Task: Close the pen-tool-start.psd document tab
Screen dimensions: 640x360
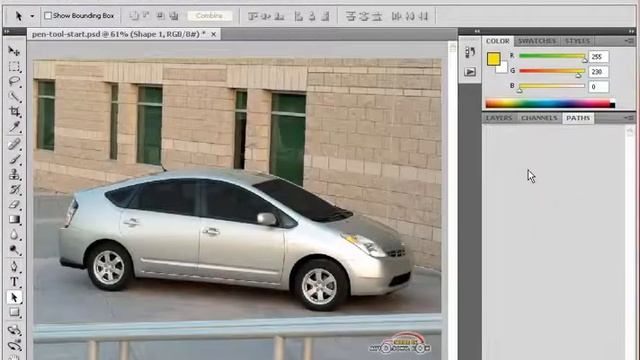Action: pos(213,34)
